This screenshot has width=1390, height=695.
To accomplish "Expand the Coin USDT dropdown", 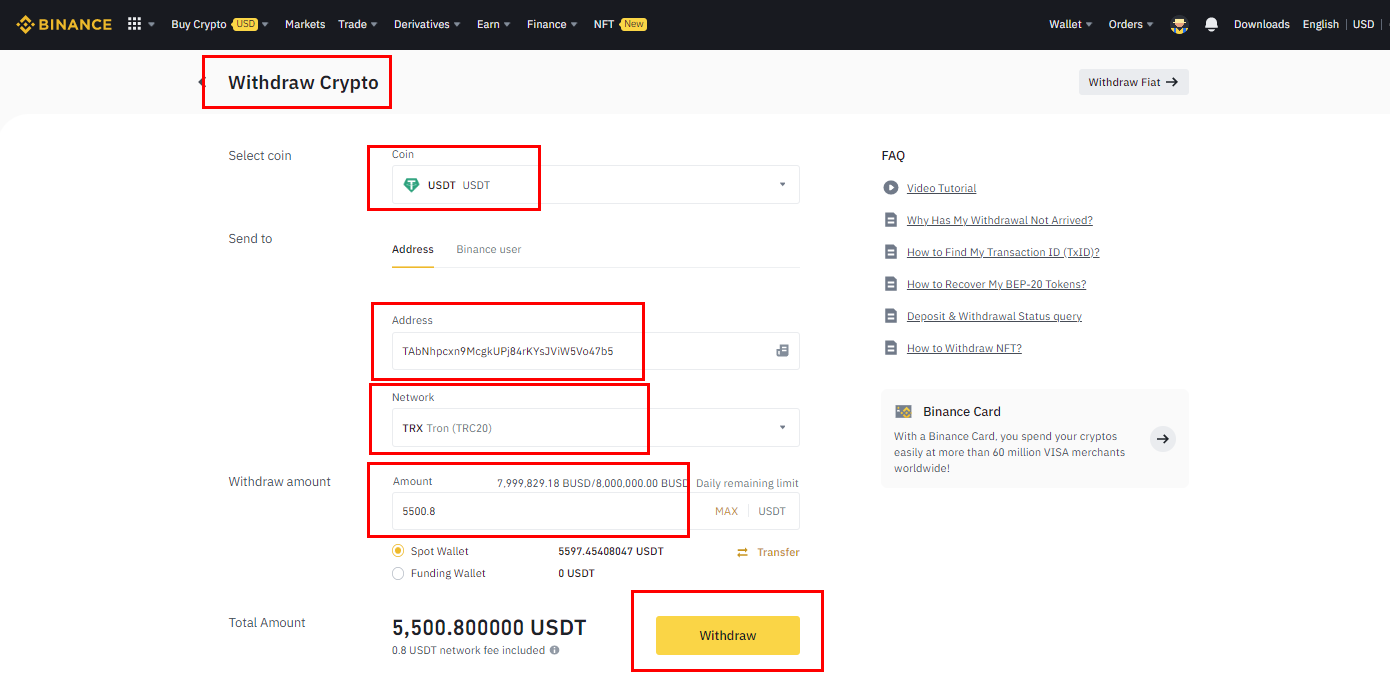I will 782,185.
